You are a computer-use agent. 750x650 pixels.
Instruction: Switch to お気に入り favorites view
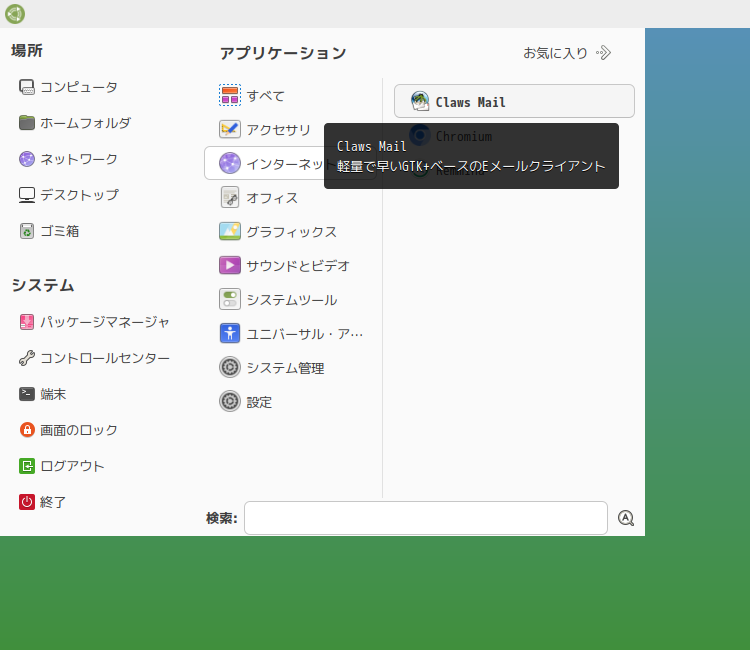click(x=567, y=53)
